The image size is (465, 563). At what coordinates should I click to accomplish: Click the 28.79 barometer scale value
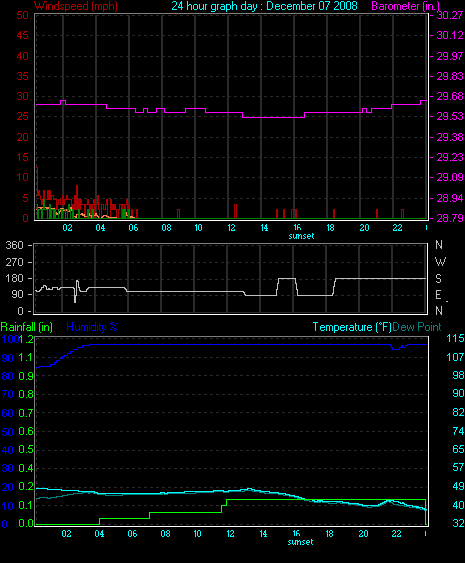[450, 218]
